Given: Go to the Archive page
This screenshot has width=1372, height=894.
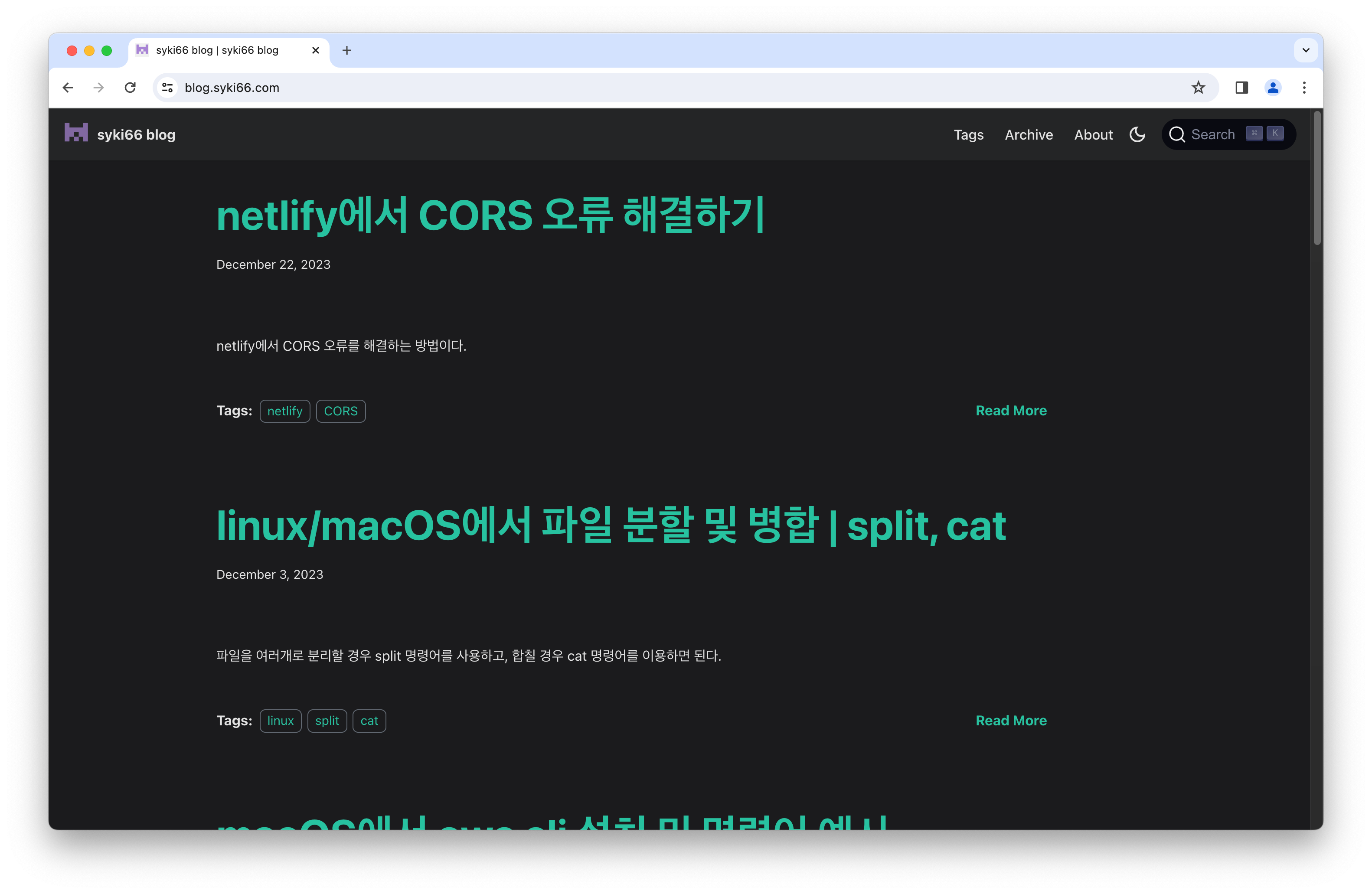Looking at the screenshot, I should 1029,135.
